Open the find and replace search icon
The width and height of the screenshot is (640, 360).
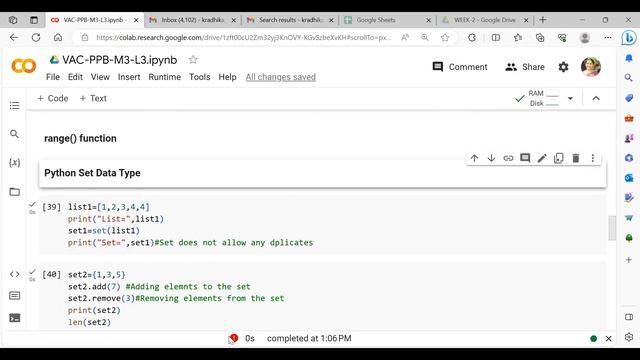[14, 134]
